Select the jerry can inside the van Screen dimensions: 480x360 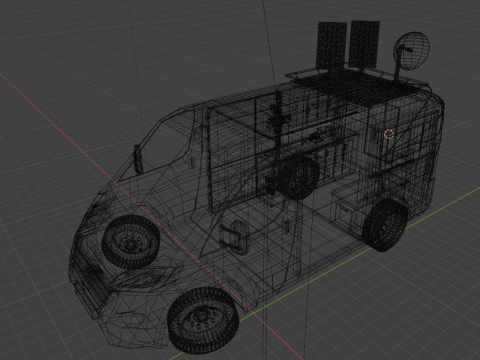pyautogui.click(x=235, y=237)
